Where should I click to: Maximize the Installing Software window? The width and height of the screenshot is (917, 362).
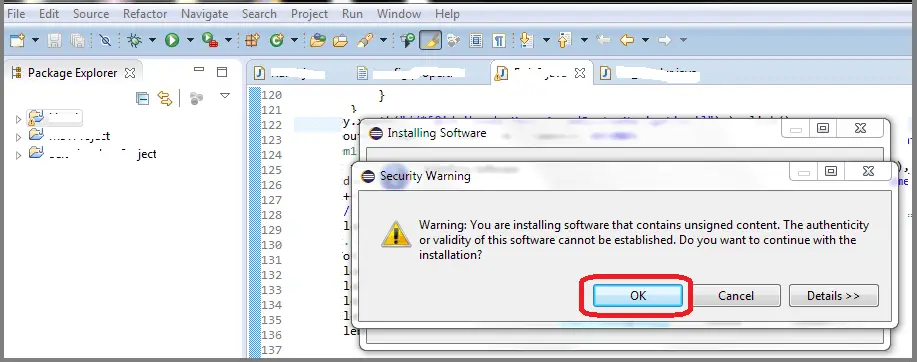pos(823,129)
